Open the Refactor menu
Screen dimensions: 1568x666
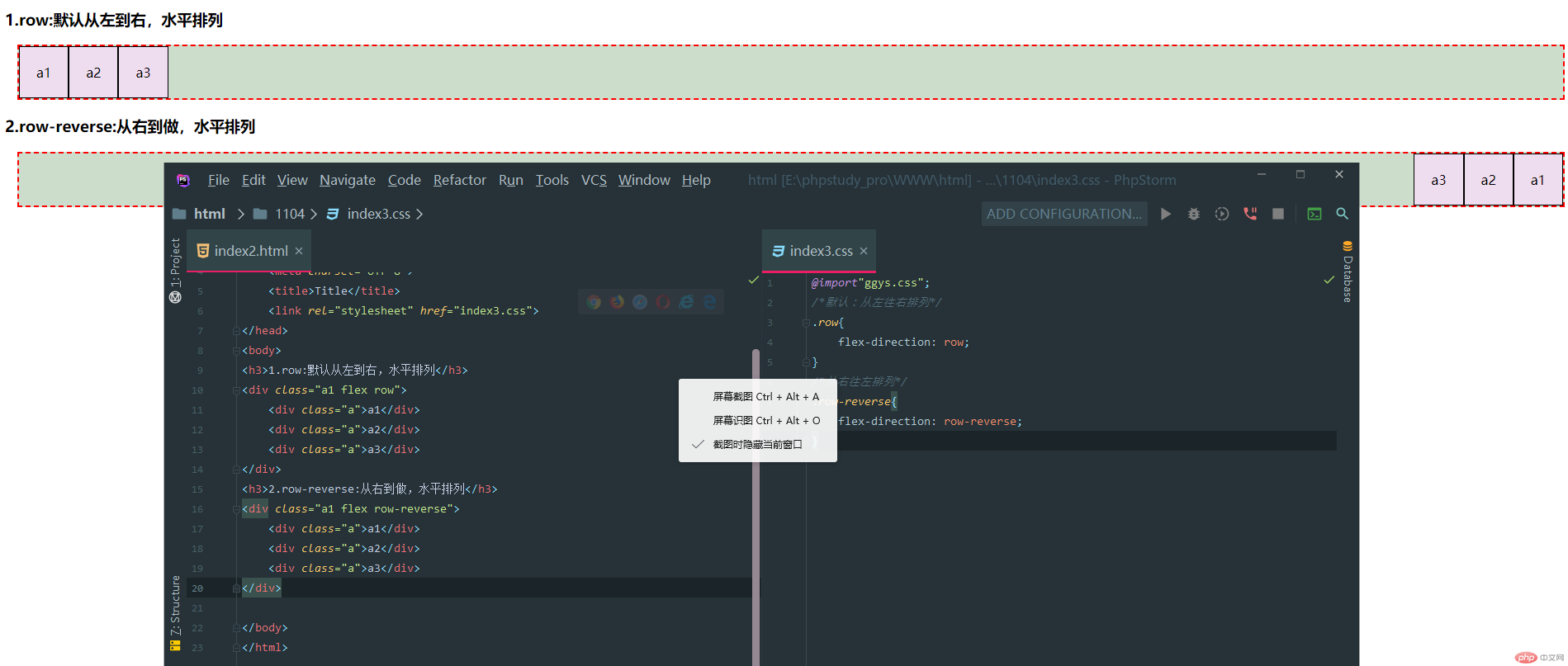(460, 180)
